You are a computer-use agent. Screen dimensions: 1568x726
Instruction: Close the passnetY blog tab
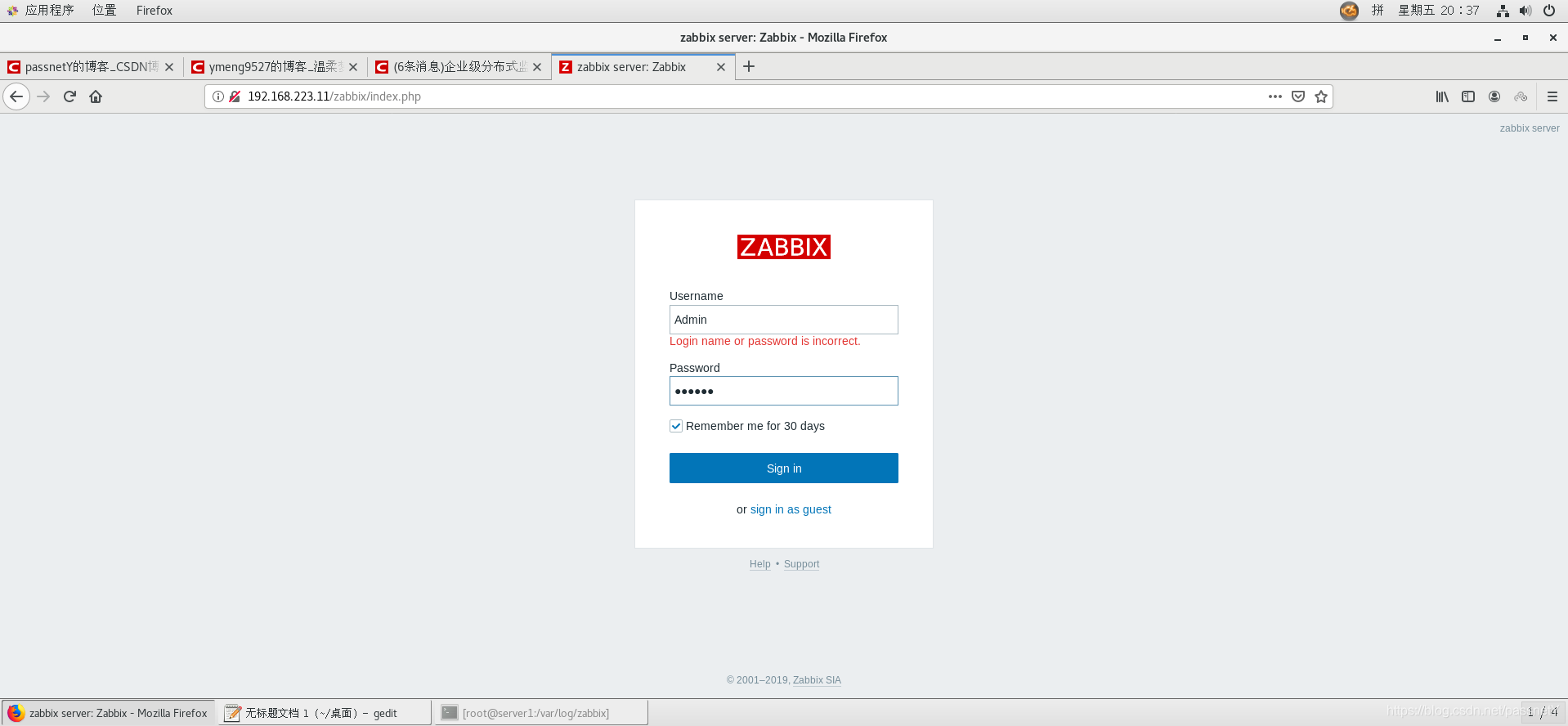click(x=169, y=67)
